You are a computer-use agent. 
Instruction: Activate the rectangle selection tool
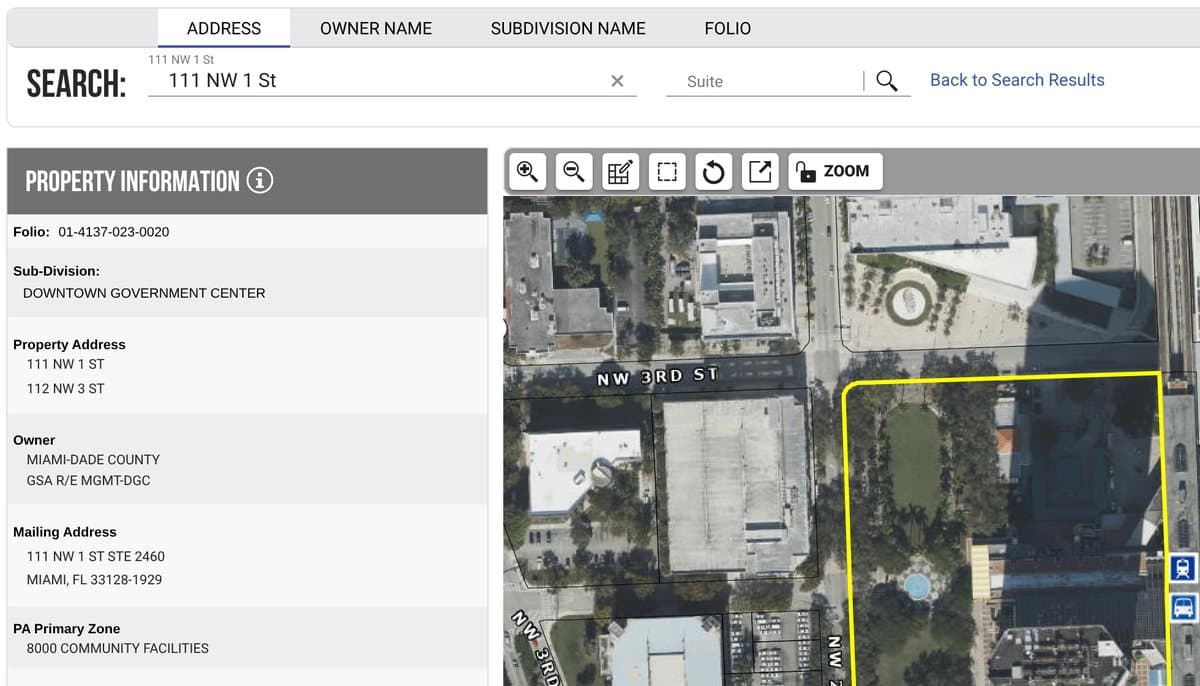tap(667, 172)
